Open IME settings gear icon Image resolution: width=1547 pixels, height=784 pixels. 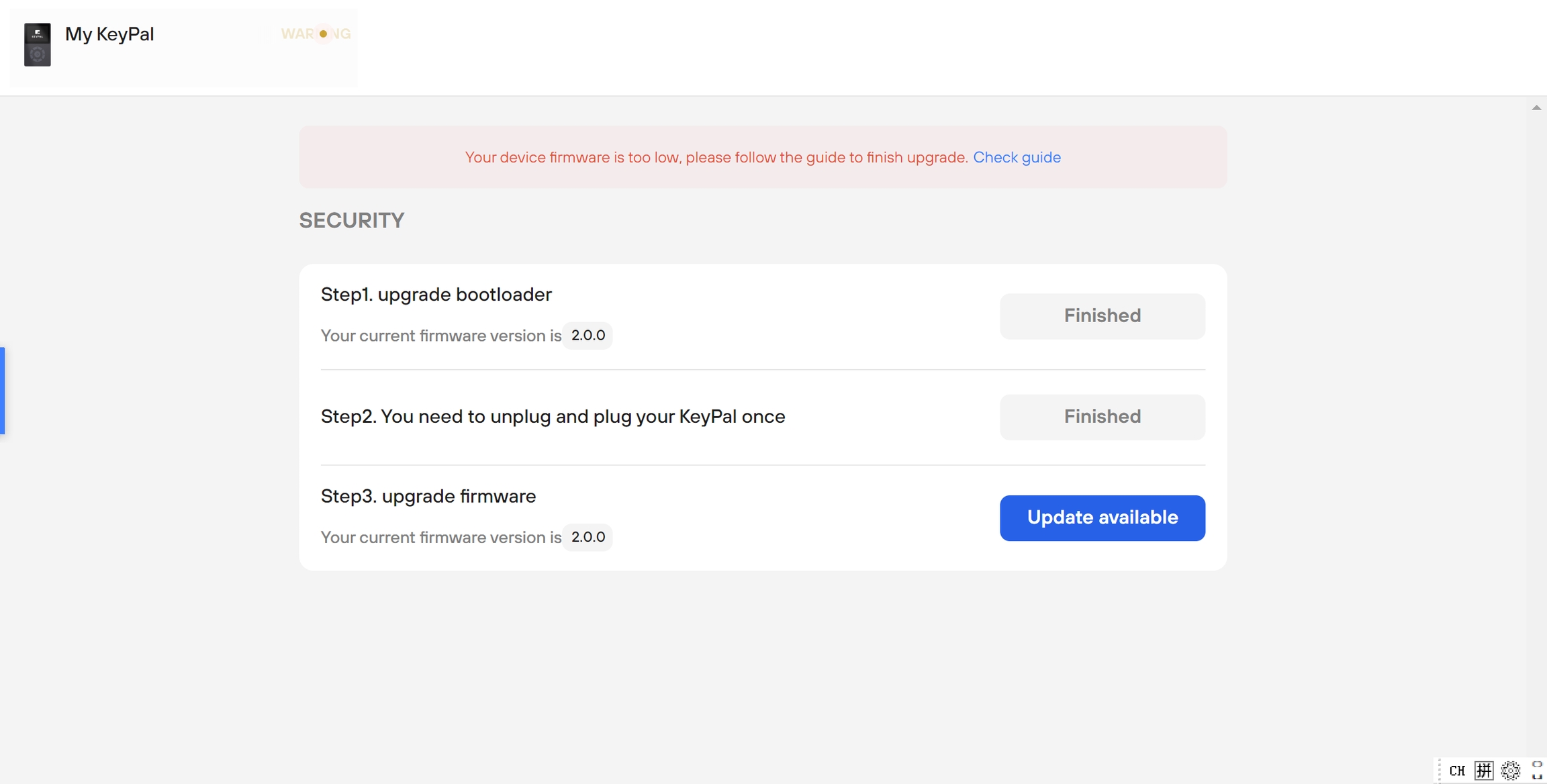point(1511,771)
